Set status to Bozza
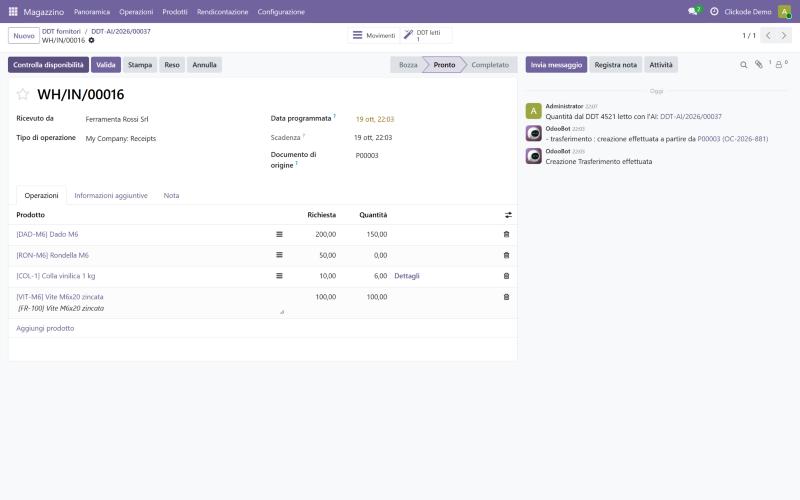The image size is (800, 500). (x=408, y=65)
